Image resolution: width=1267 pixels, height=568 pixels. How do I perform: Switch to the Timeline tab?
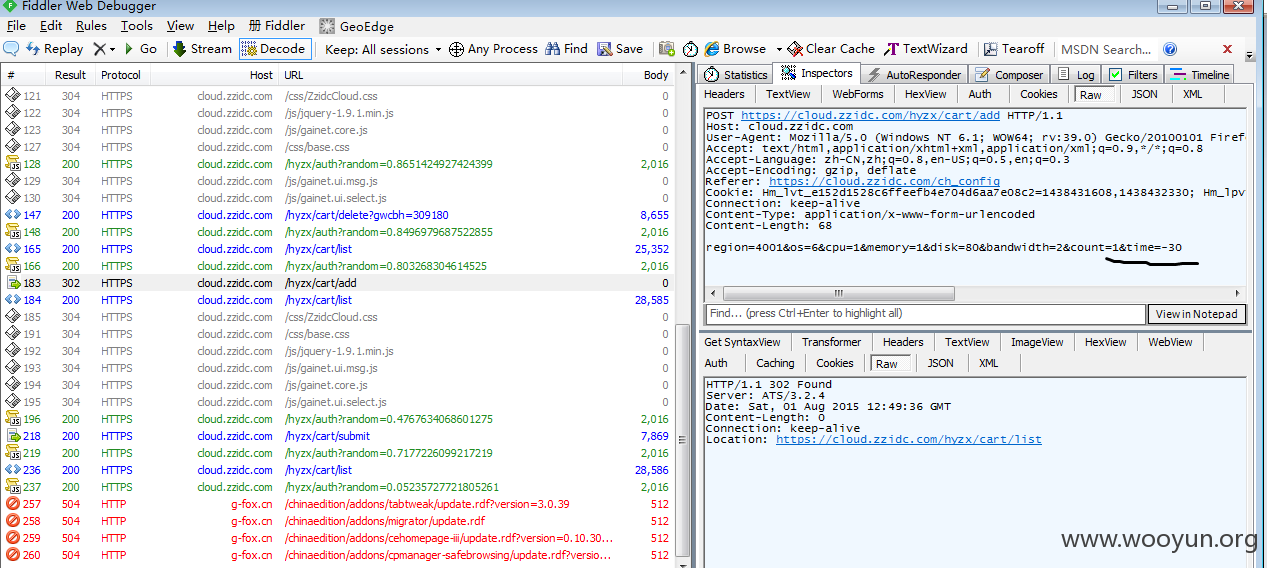click(1199, 74)
